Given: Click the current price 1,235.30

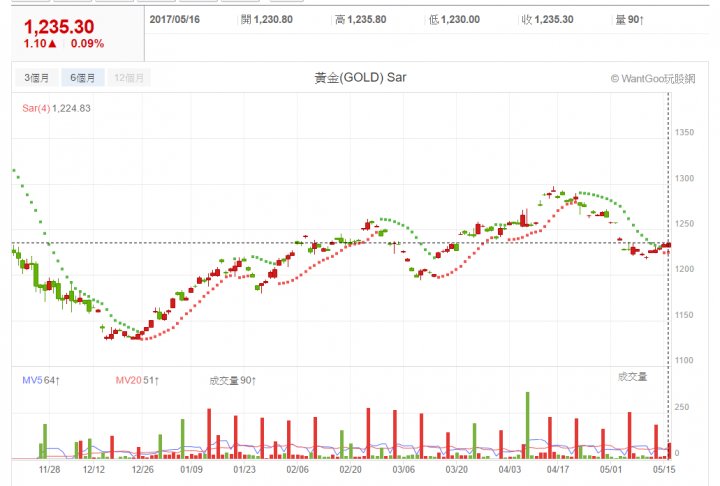Looking at the screenshot, I should pyautogui.click(x=59, y=27).
